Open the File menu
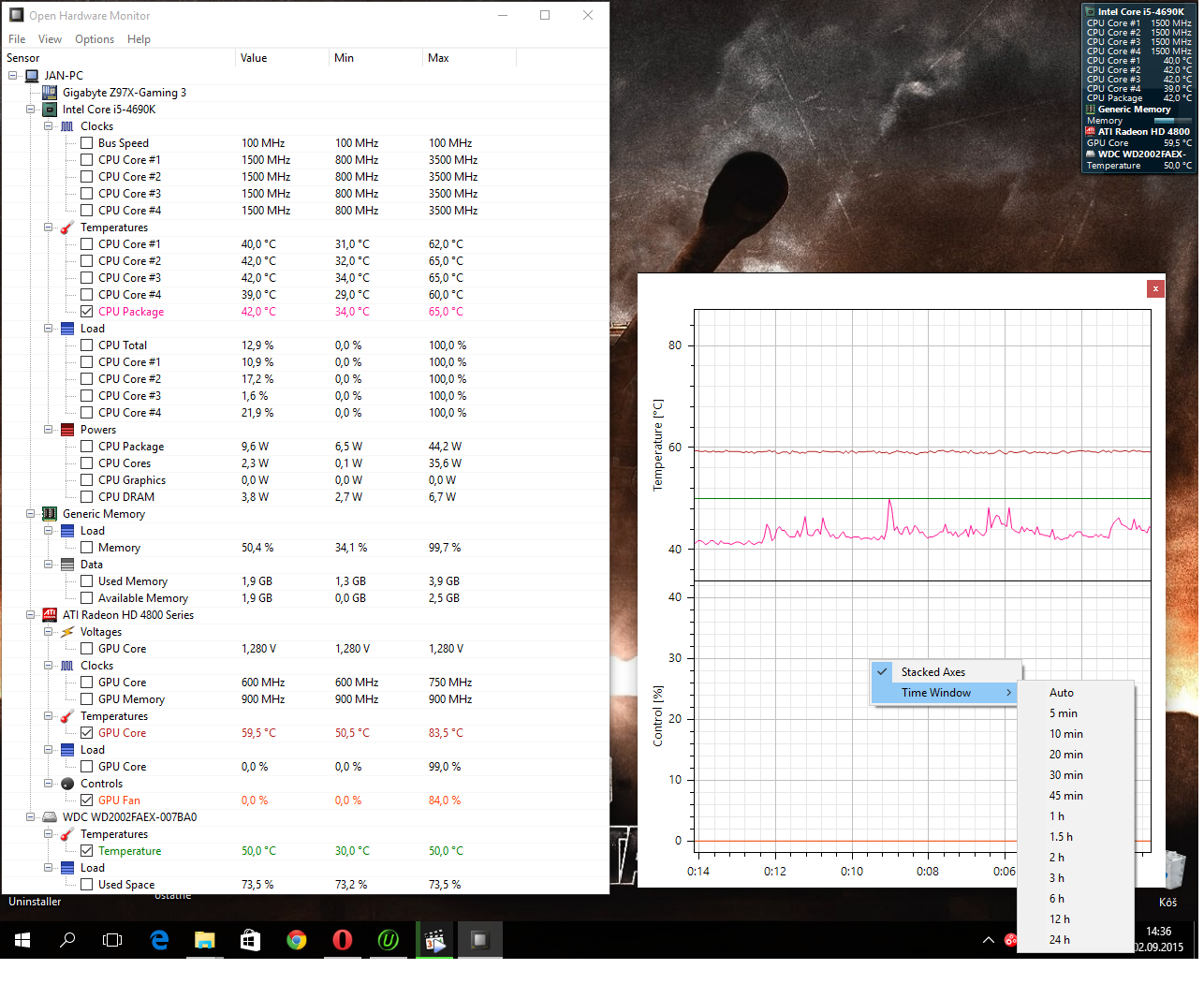The height and width of the screenshot is (984, 1204). (x=17, y=39)
